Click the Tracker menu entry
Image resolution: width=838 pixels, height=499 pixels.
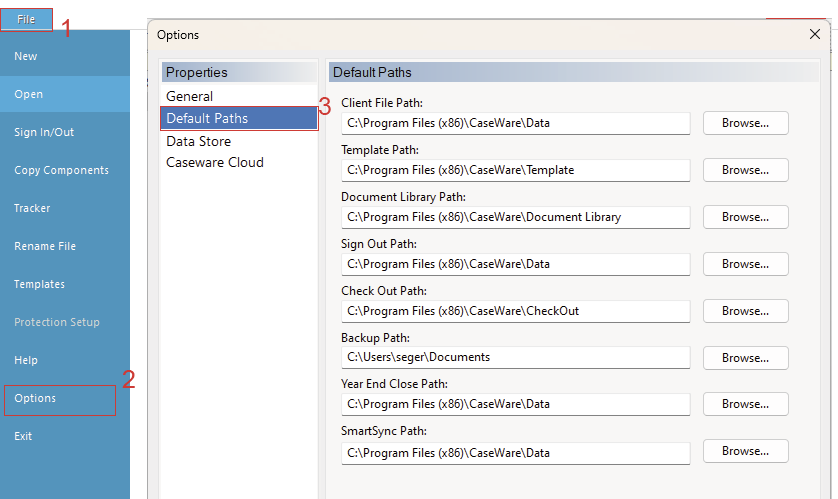32,209
